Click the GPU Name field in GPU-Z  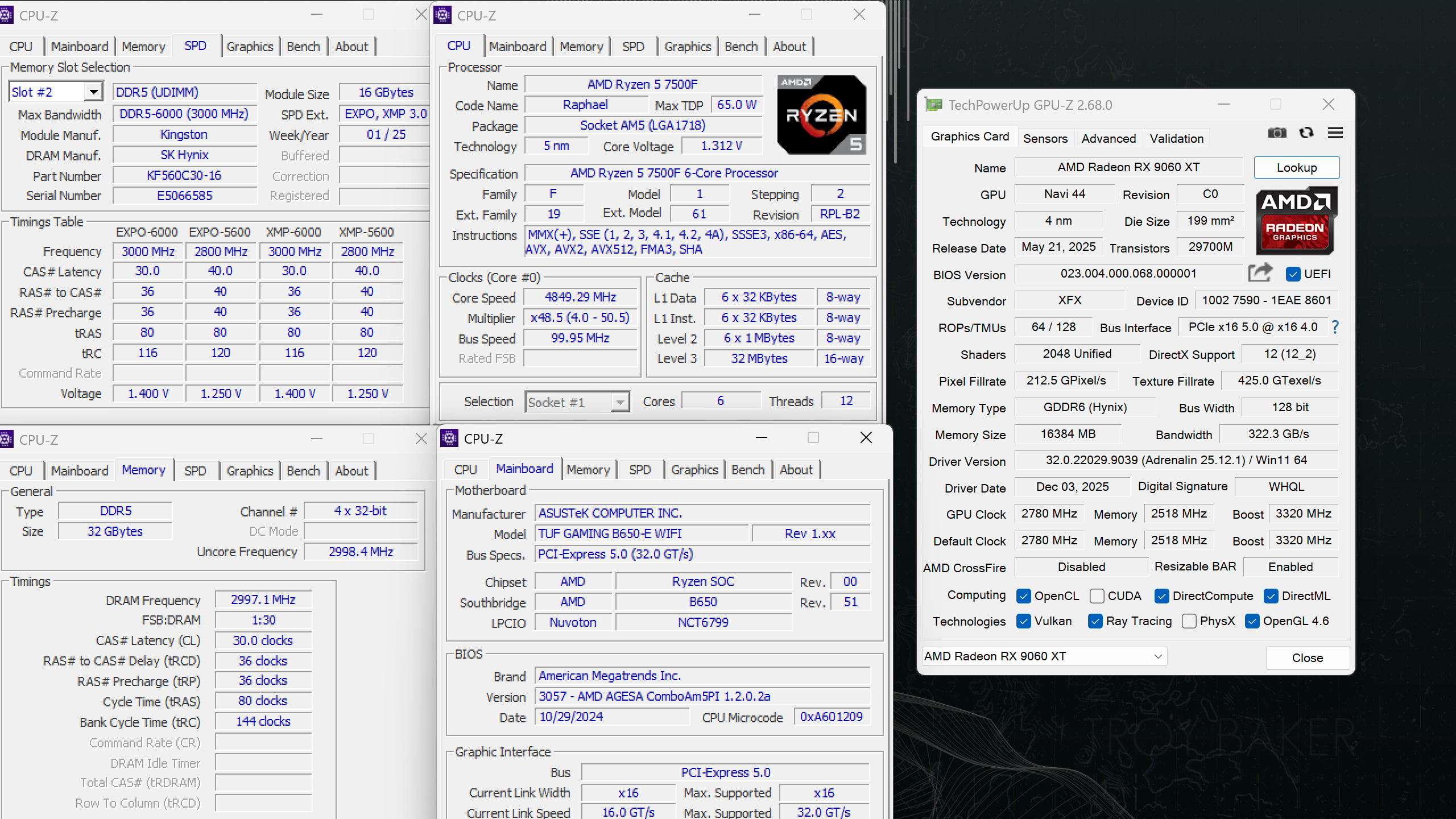pyautogui.click(x=1128, y=167)
